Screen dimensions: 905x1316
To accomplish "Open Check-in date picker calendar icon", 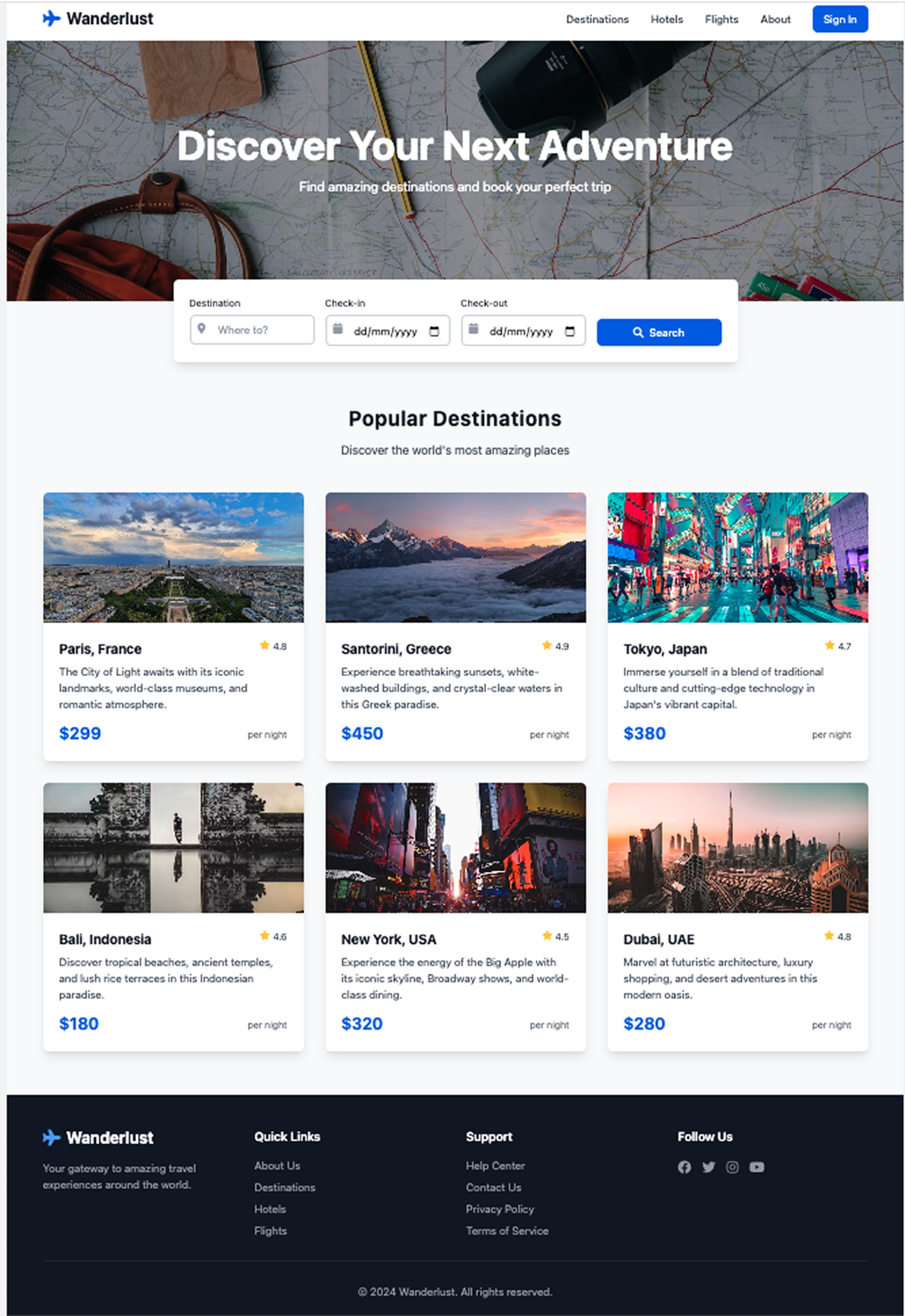I will pos(435,331).
